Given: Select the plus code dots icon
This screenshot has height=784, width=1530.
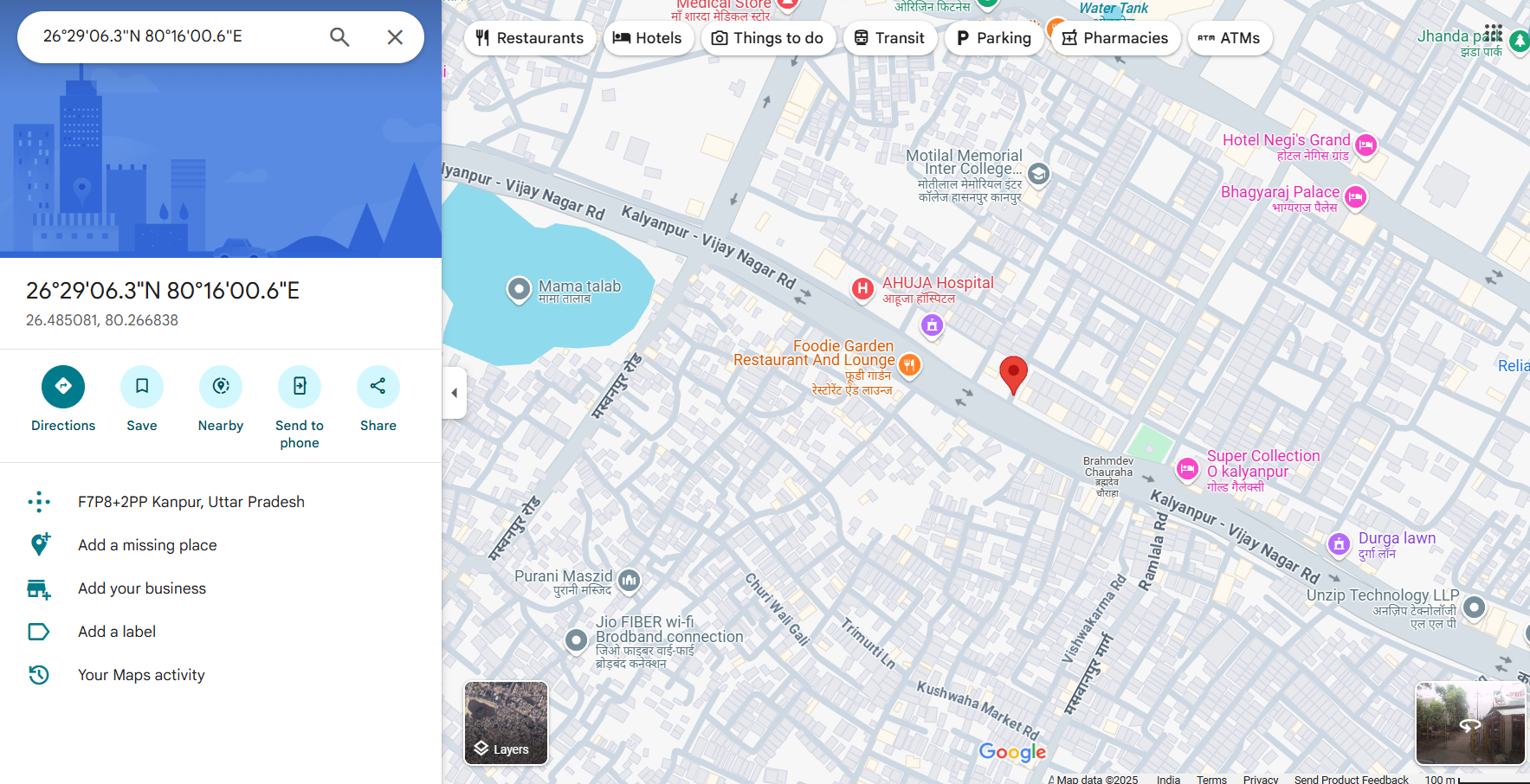Looking at the screenshot, I should (39, 502).
